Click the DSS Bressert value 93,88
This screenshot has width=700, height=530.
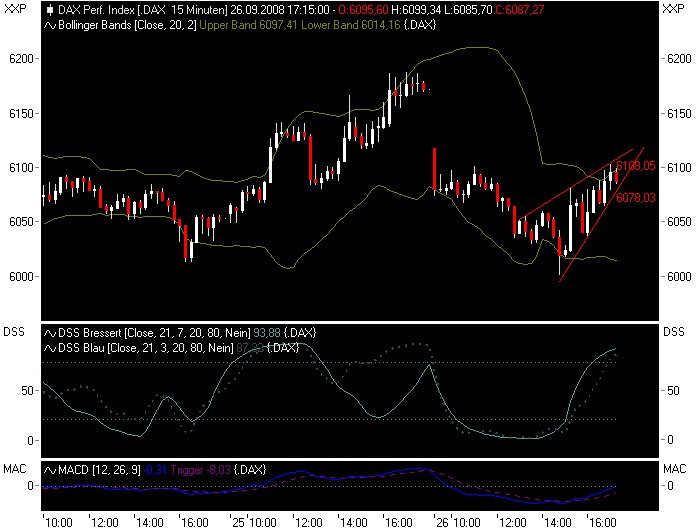tap(267, 333)
